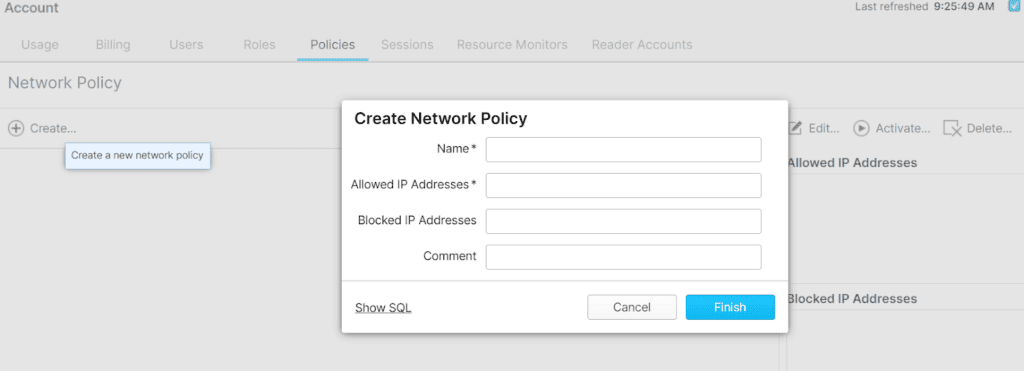Click the Create Network Policy dialog title
Screen dimensions: 1024x371
[x=441, y=118]
